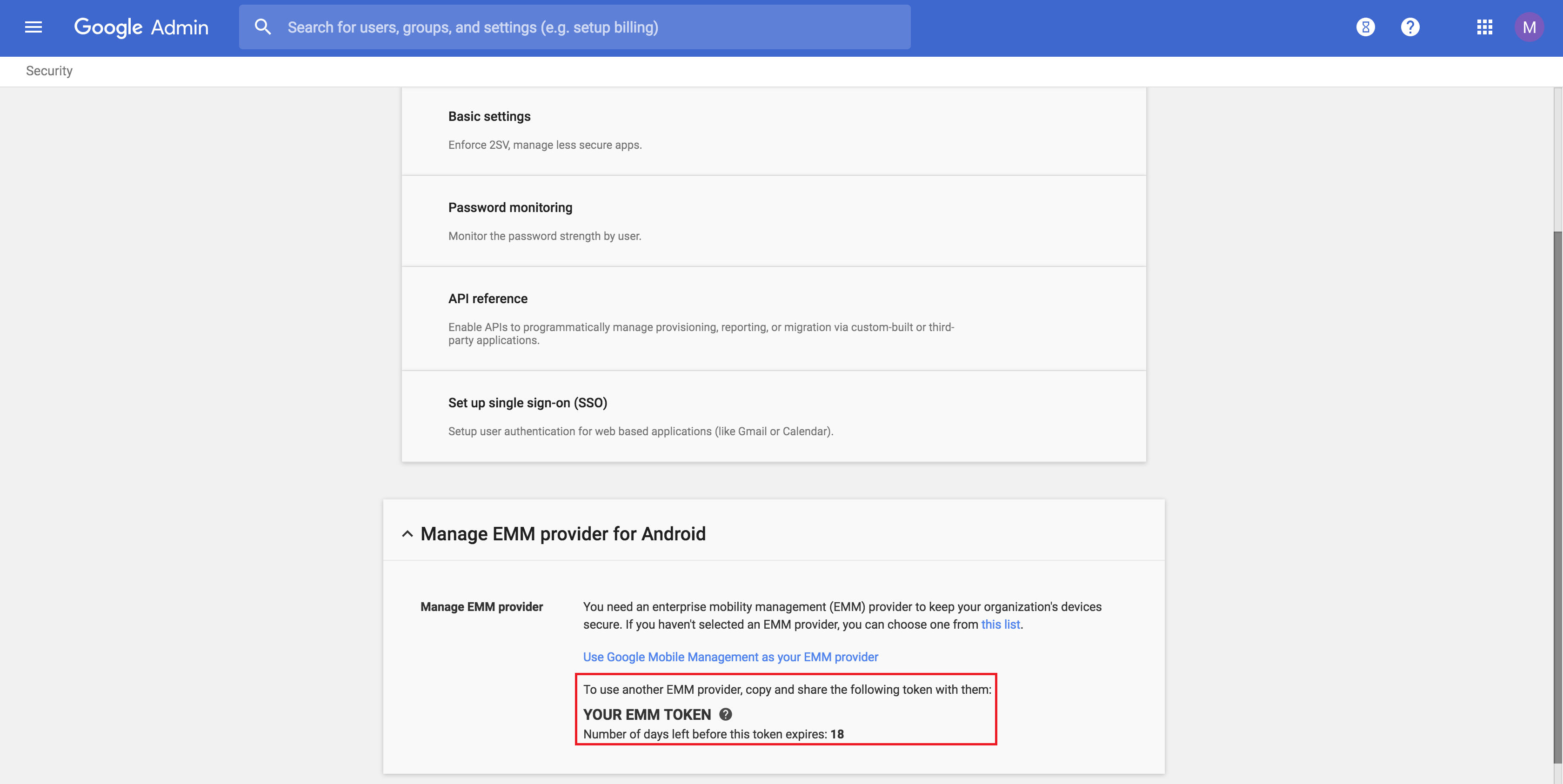Open the Google apps grid
The width and height of the screenshot is (1563, 784).
click(x=1484, y=27)
